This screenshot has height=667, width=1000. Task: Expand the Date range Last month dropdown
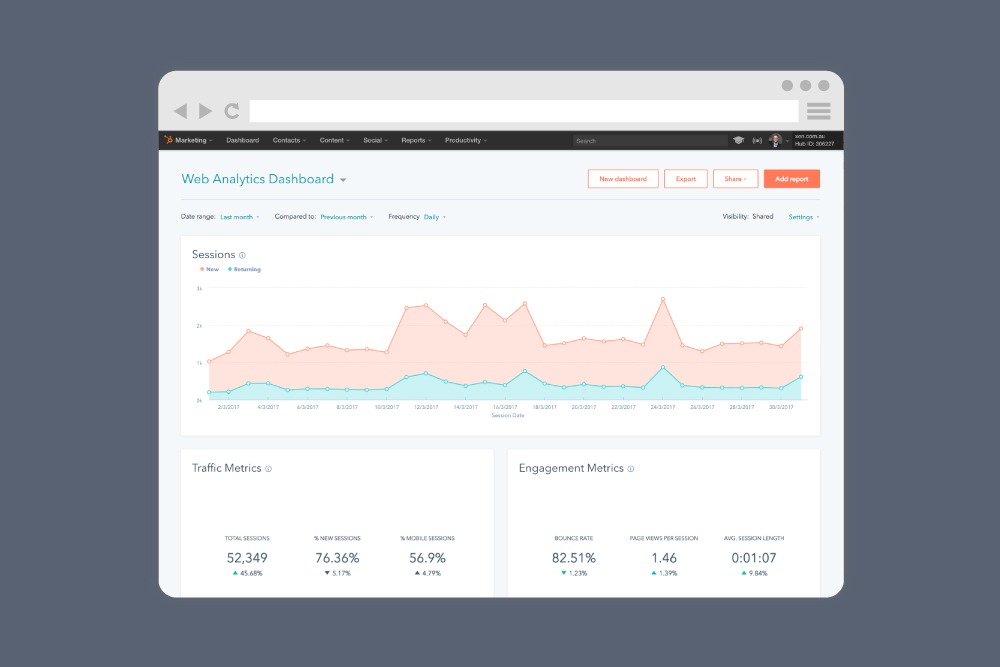(x=240, y=217)
